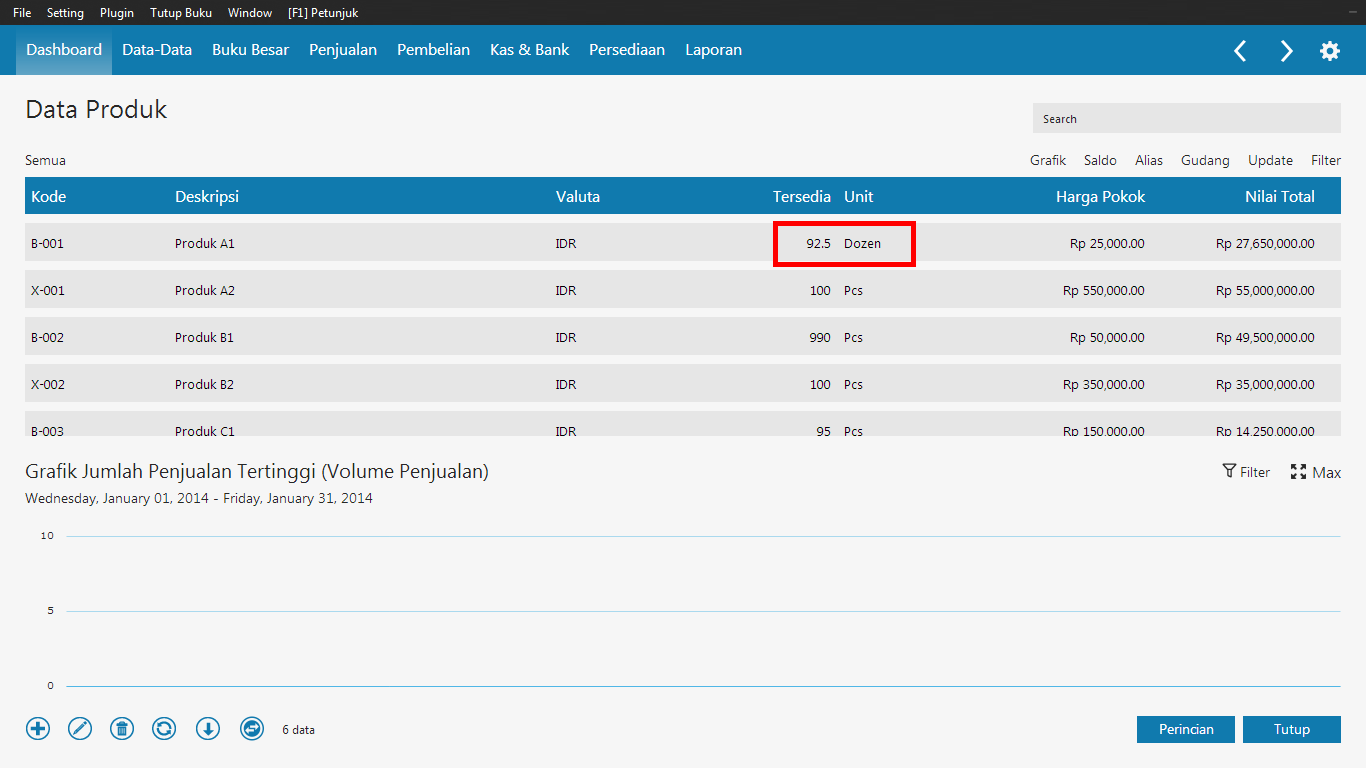
Task: Open the Plugin menu
Action: (x=117, y=13)
